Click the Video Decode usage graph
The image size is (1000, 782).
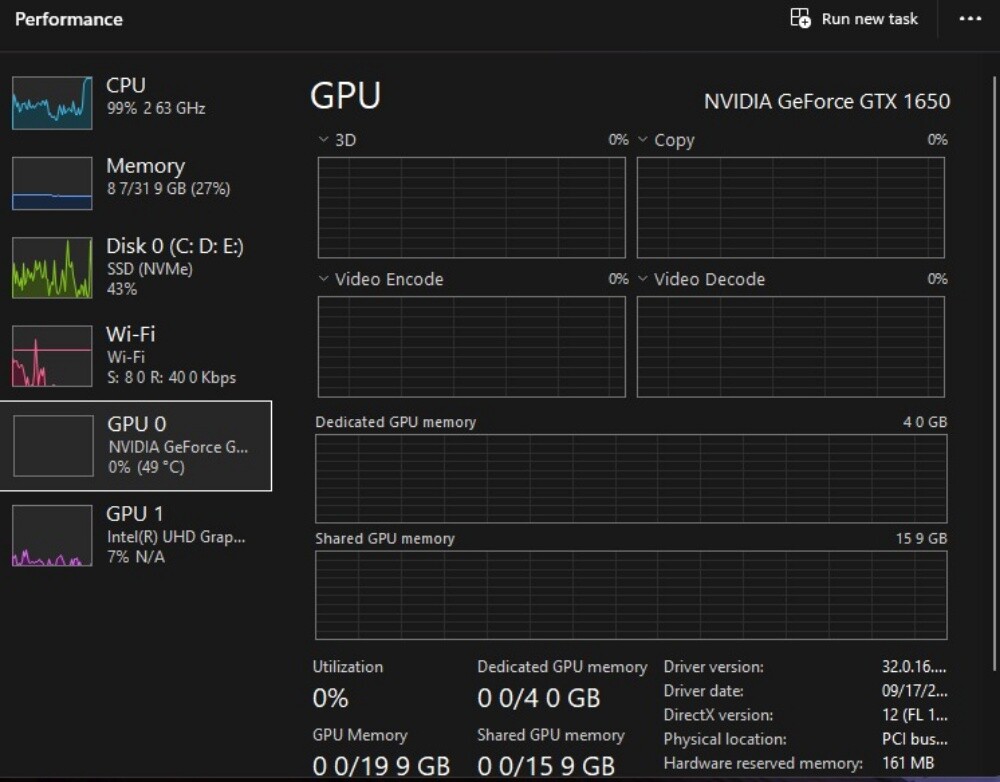point(791,346)
